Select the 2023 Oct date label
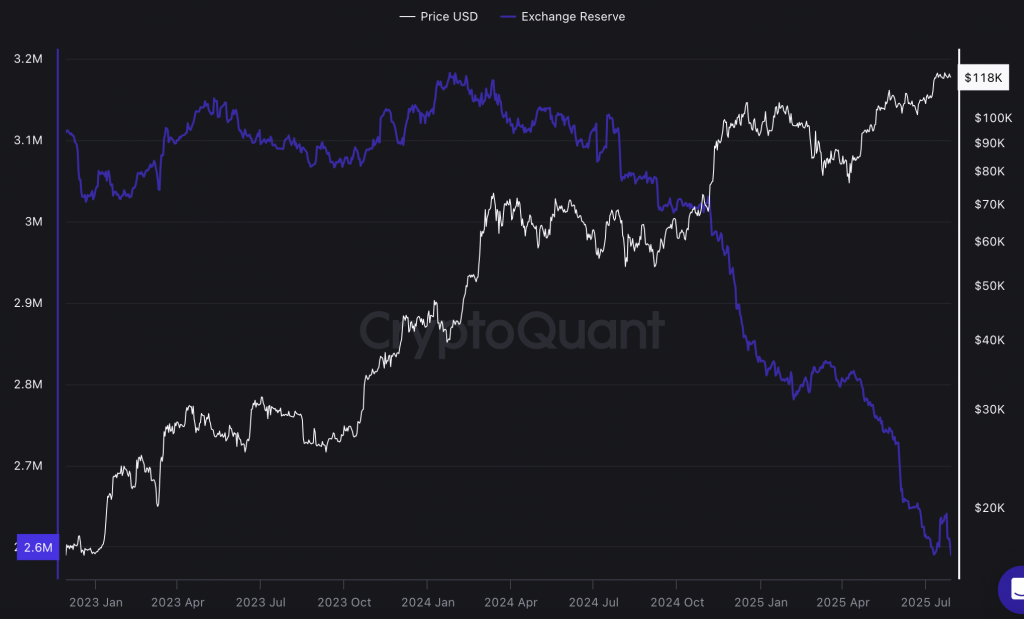Image resolution: width=1024 pixels, height=619 pixels. click(x=344, y=602)
